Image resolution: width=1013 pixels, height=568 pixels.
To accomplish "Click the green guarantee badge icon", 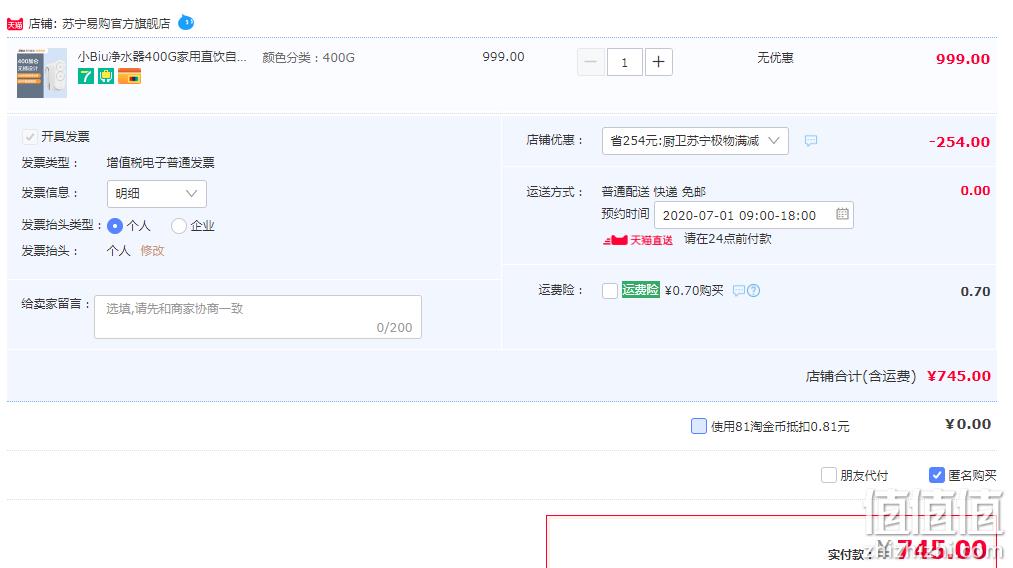I will (106, 76).
